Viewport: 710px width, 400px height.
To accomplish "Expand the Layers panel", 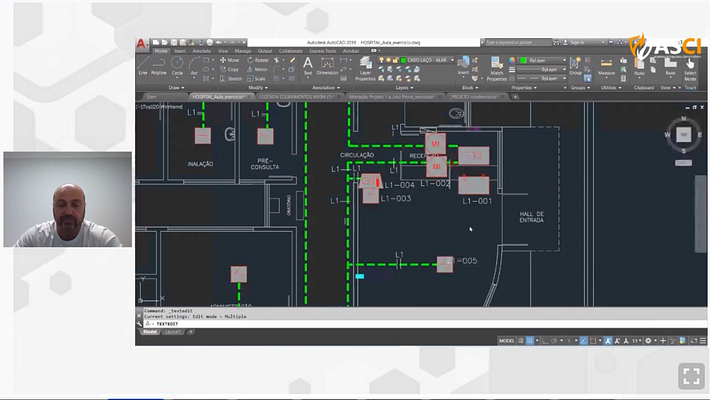I will [404, 88].
